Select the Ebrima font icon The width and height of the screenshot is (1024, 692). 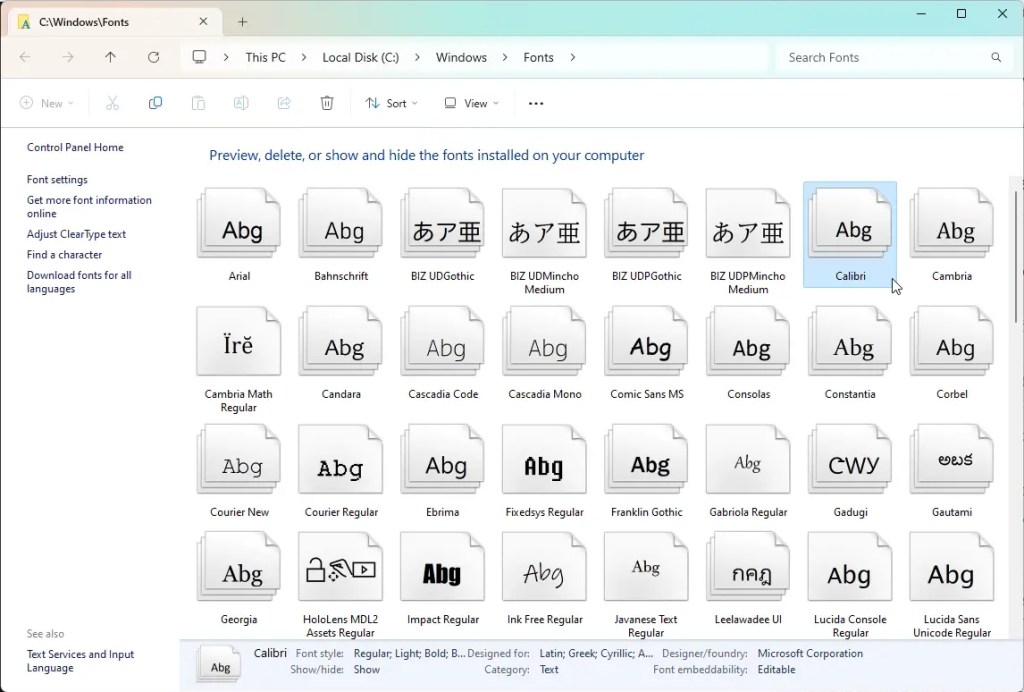click(x=443, y=460)
